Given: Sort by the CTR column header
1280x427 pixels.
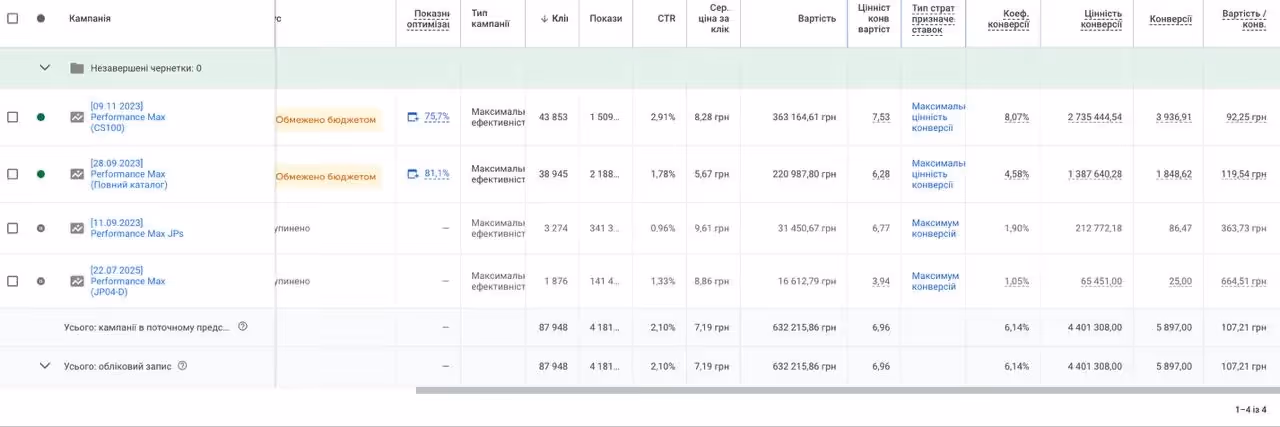Looking at the screenshot, I should coord(666,18).
